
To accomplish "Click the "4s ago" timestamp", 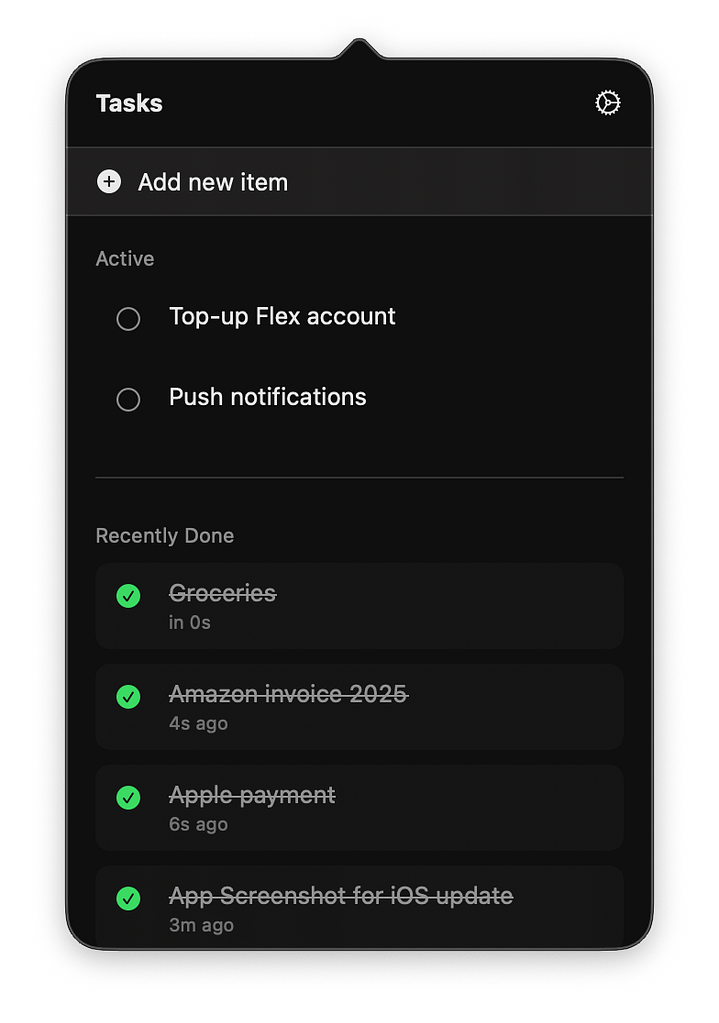I will 198,723.
